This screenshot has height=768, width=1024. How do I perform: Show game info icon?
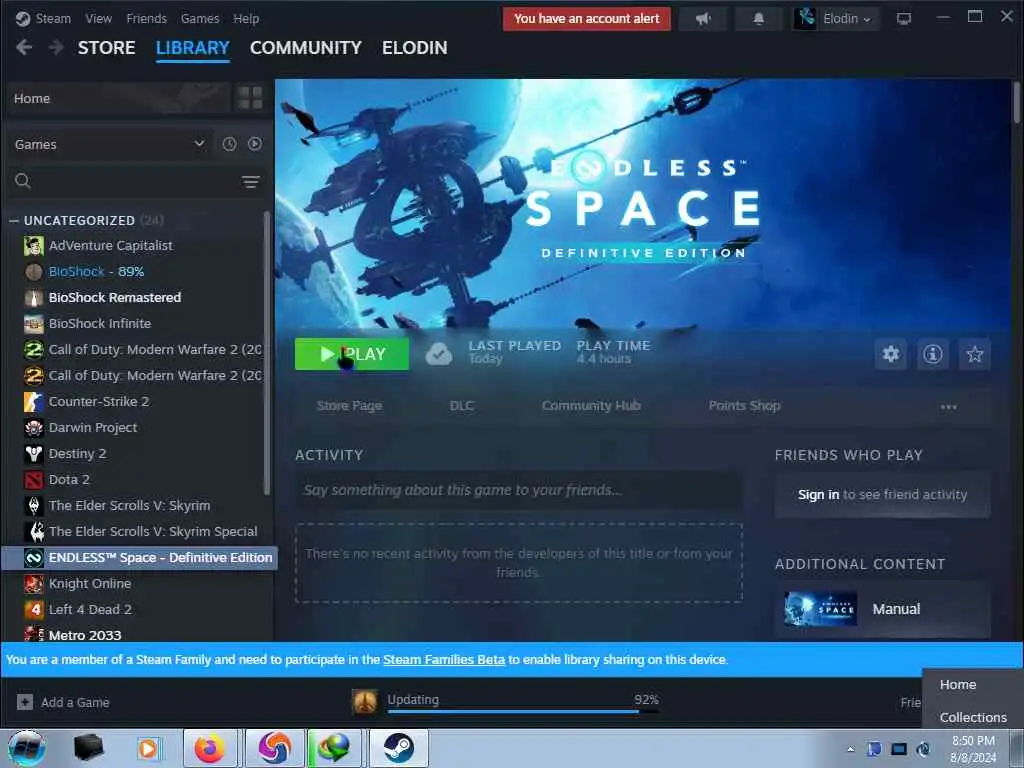[x=933, y=354]
